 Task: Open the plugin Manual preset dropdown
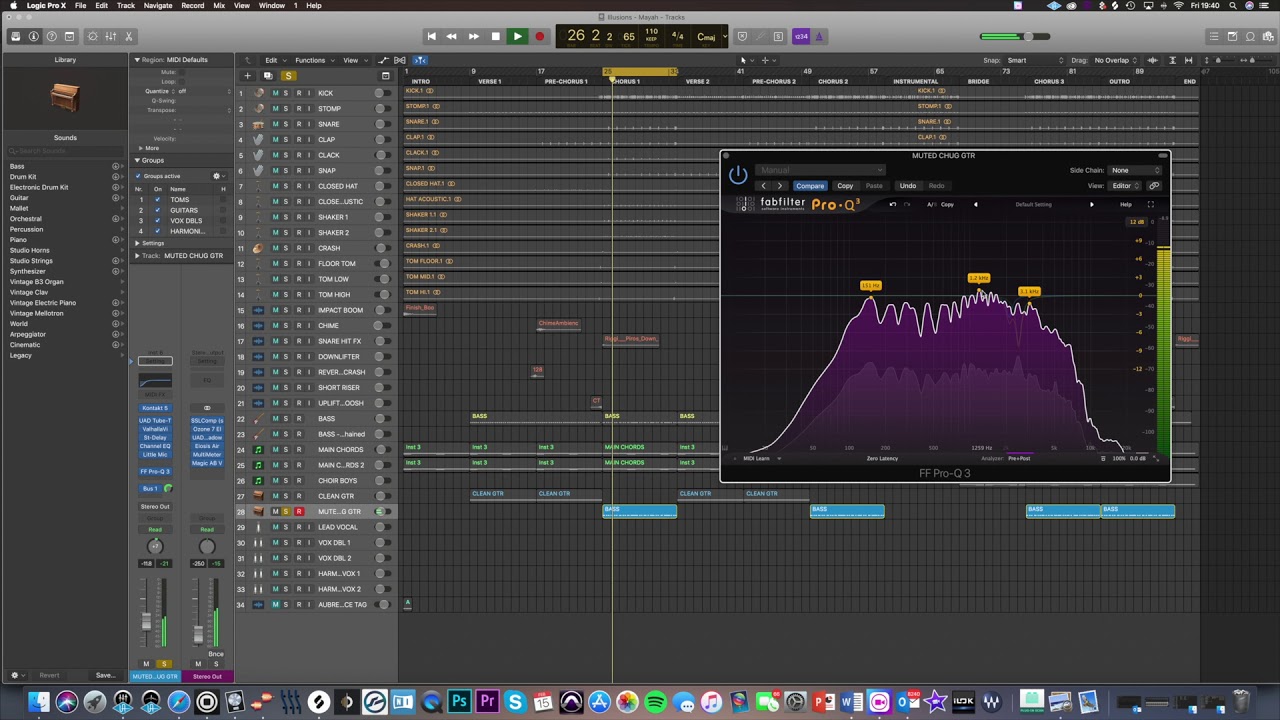click(820, 170)
